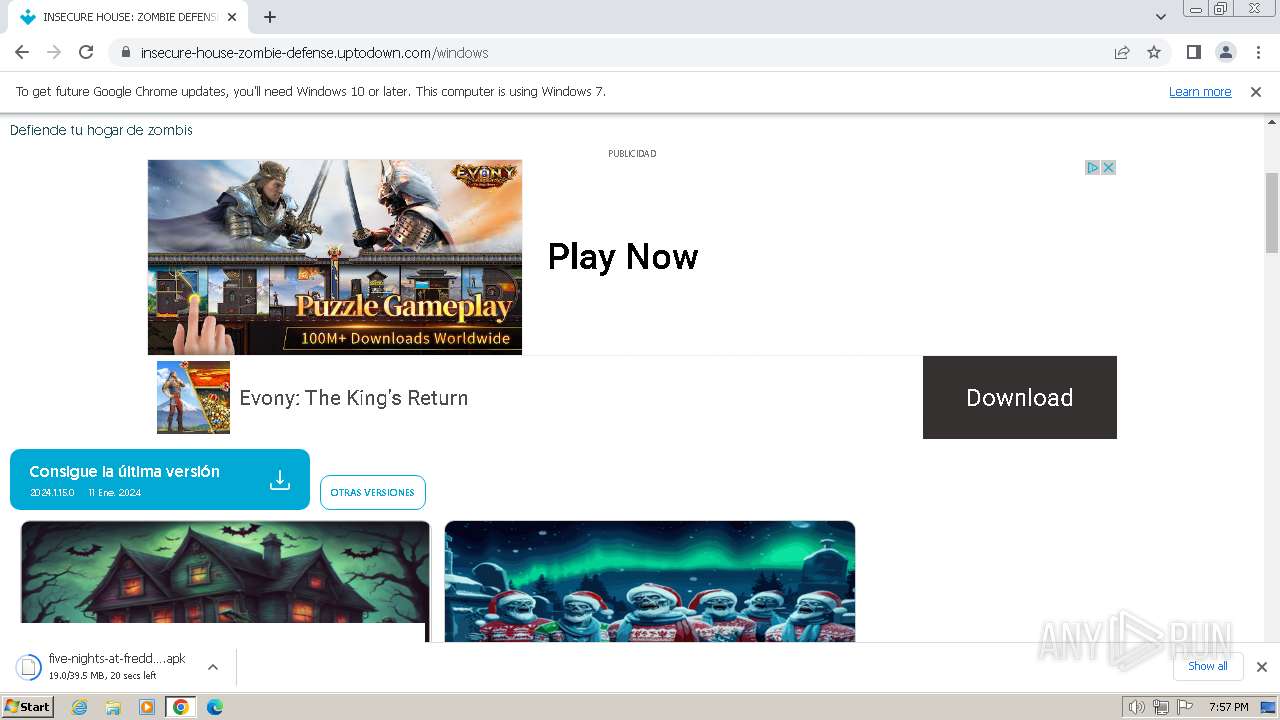
Task: Click the volume speaker tray icon
Action: (1136, 707)
